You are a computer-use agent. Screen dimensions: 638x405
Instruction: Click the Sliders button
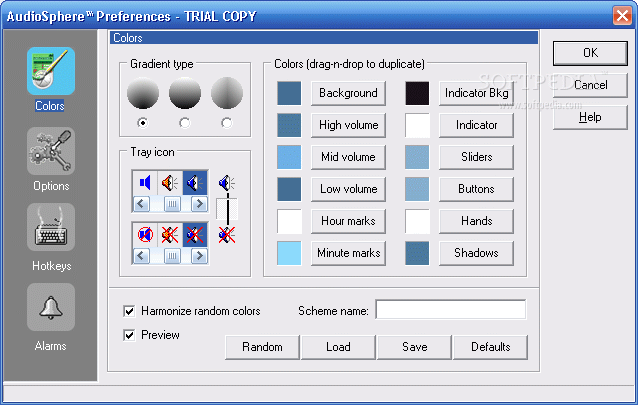[476, 157]
